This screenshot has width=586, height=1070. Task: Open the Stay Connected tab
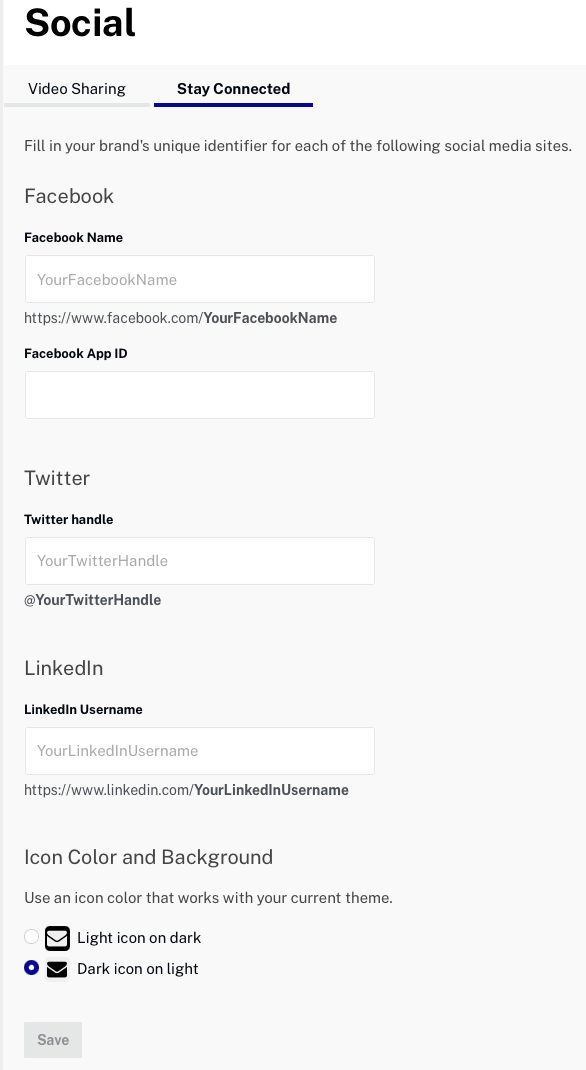[x=233, y=89]
